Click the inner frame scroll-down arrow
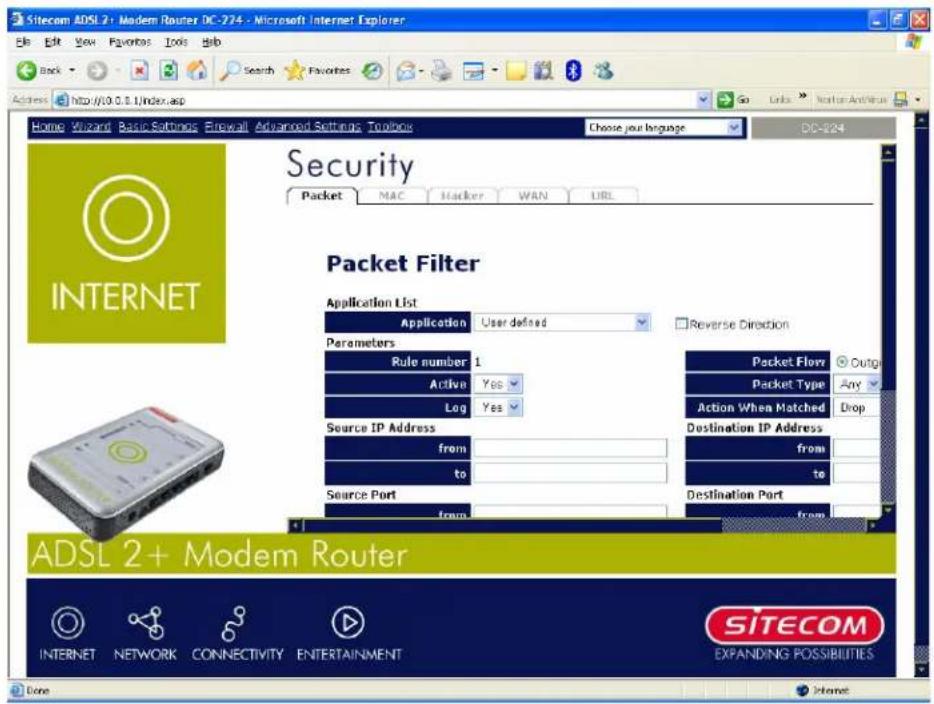934x704 pixels. click(x=888, y=510)
